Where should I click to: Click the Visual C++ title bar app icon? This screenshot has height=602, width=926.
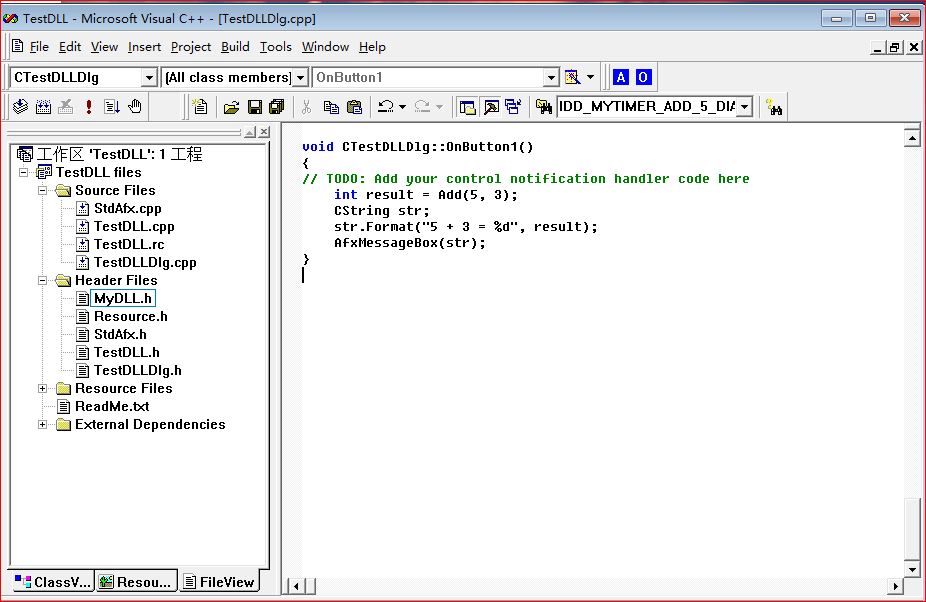(11, 18)
